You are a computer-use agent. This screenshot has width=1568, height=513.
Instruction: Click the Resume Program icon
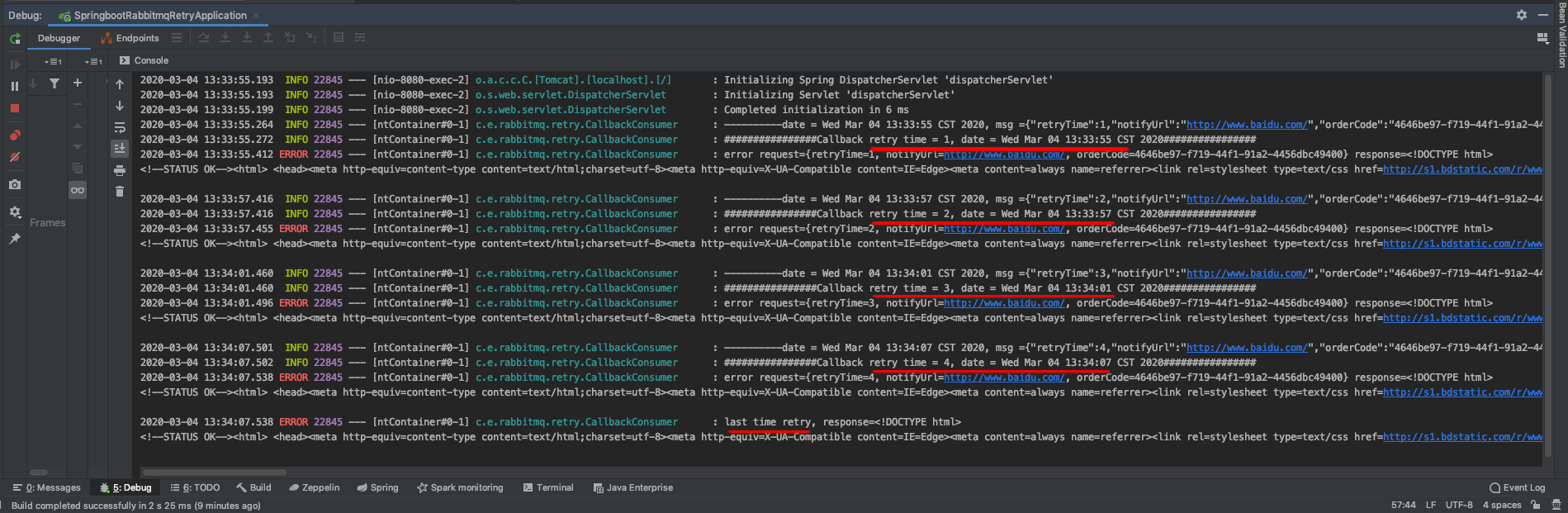coord(15,64)
